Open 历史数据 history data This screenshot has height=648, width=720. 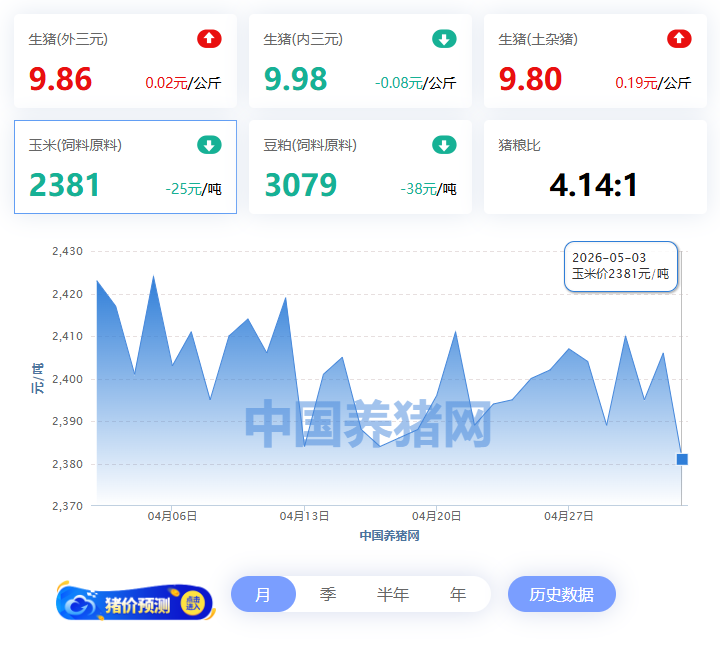[x=562, y=594]
